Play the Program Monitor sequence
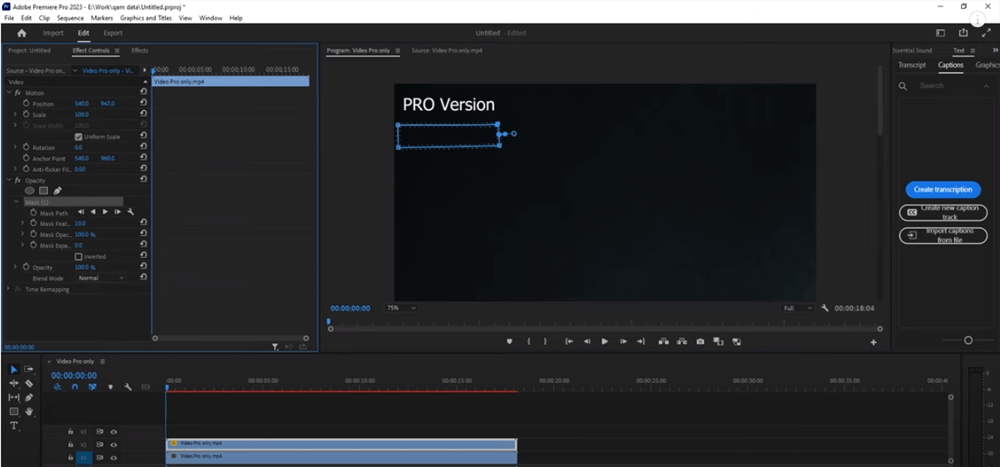This screenshot has width=1000, height=467. click(605, 342)
